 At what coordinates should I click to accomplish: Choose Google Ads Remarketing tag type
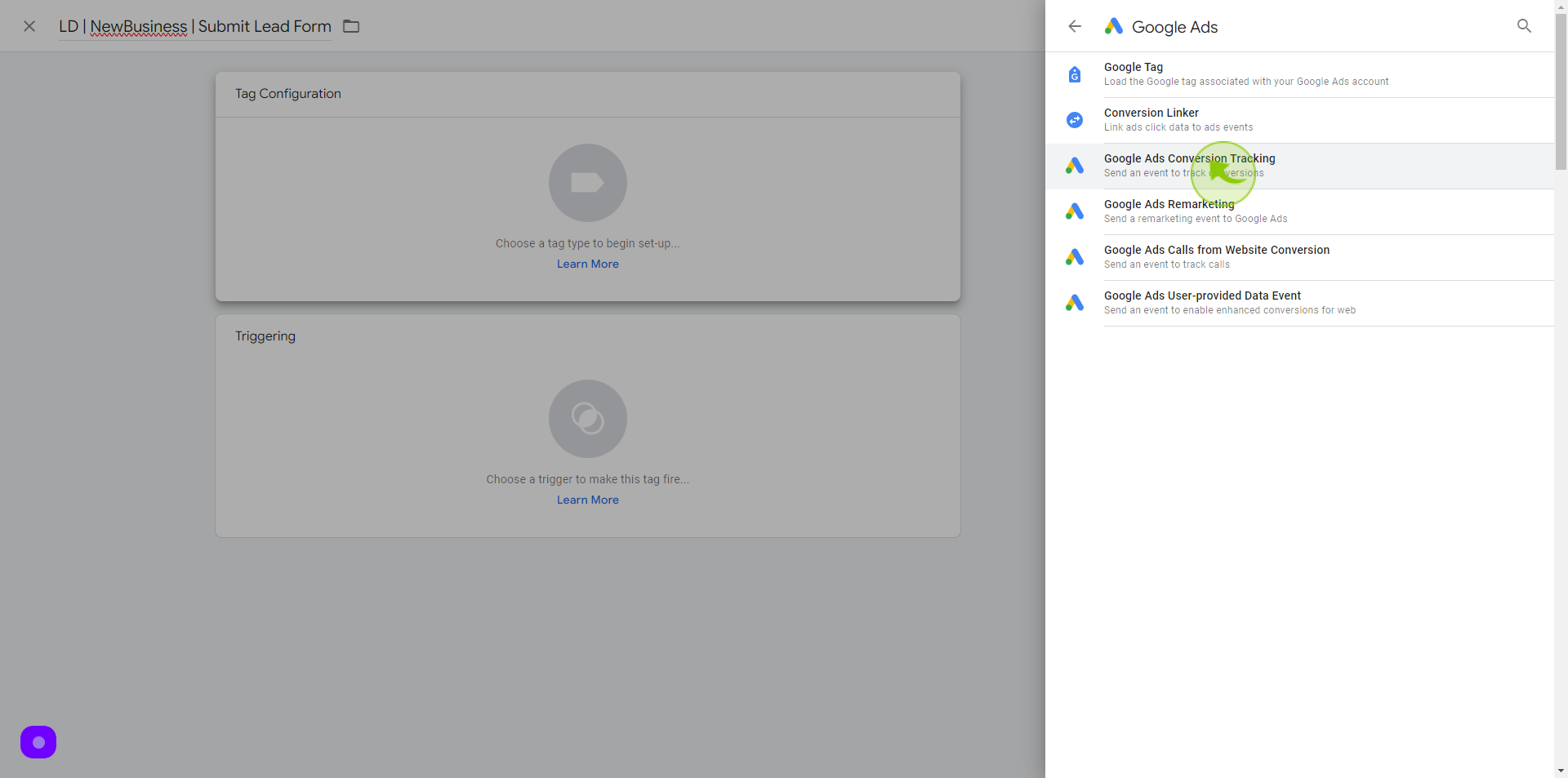tap(1299, 211)
